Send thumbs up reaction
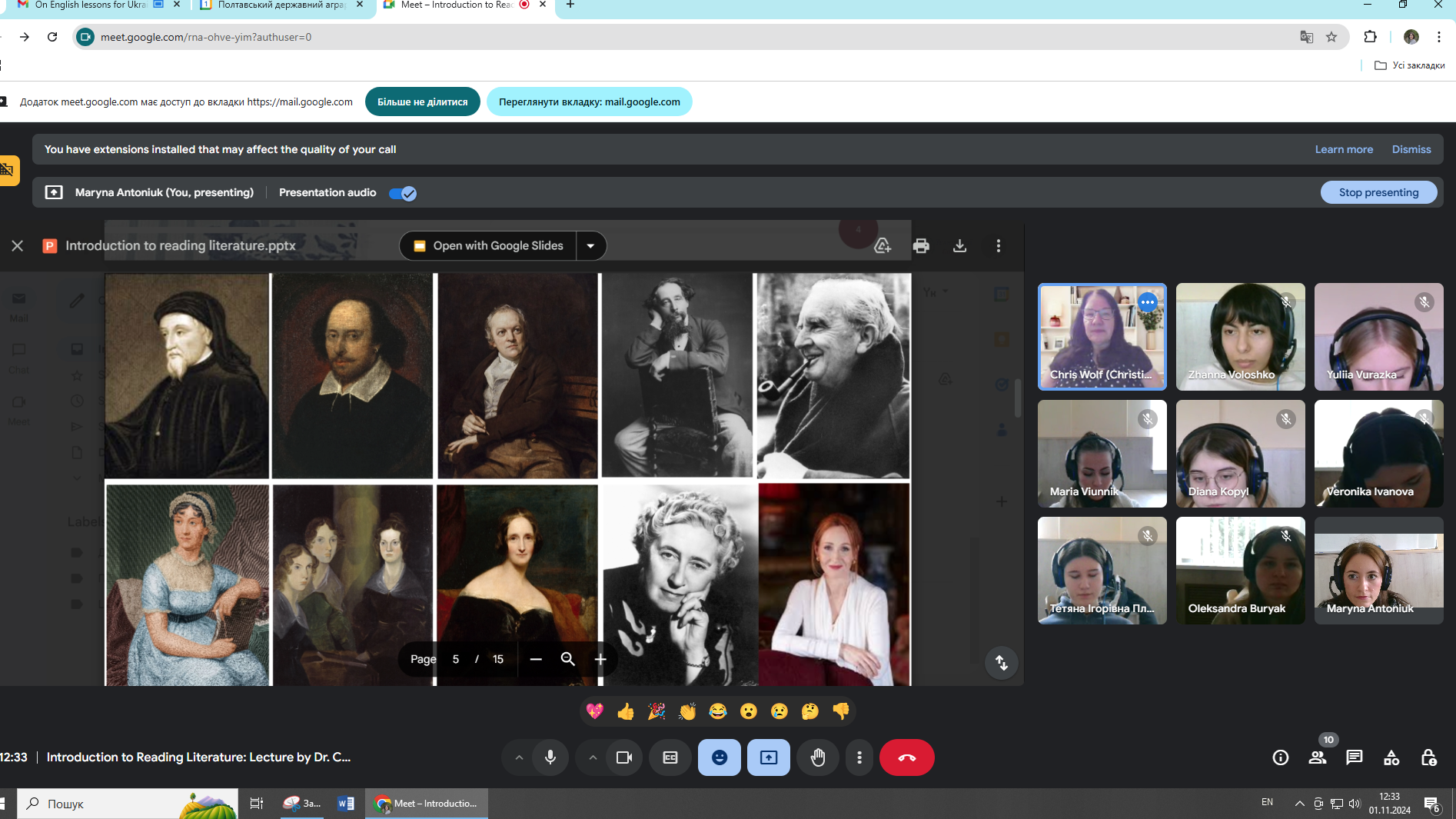This screenshot has width=1456, height=819. pyautogui.click(x=626, y=711)
